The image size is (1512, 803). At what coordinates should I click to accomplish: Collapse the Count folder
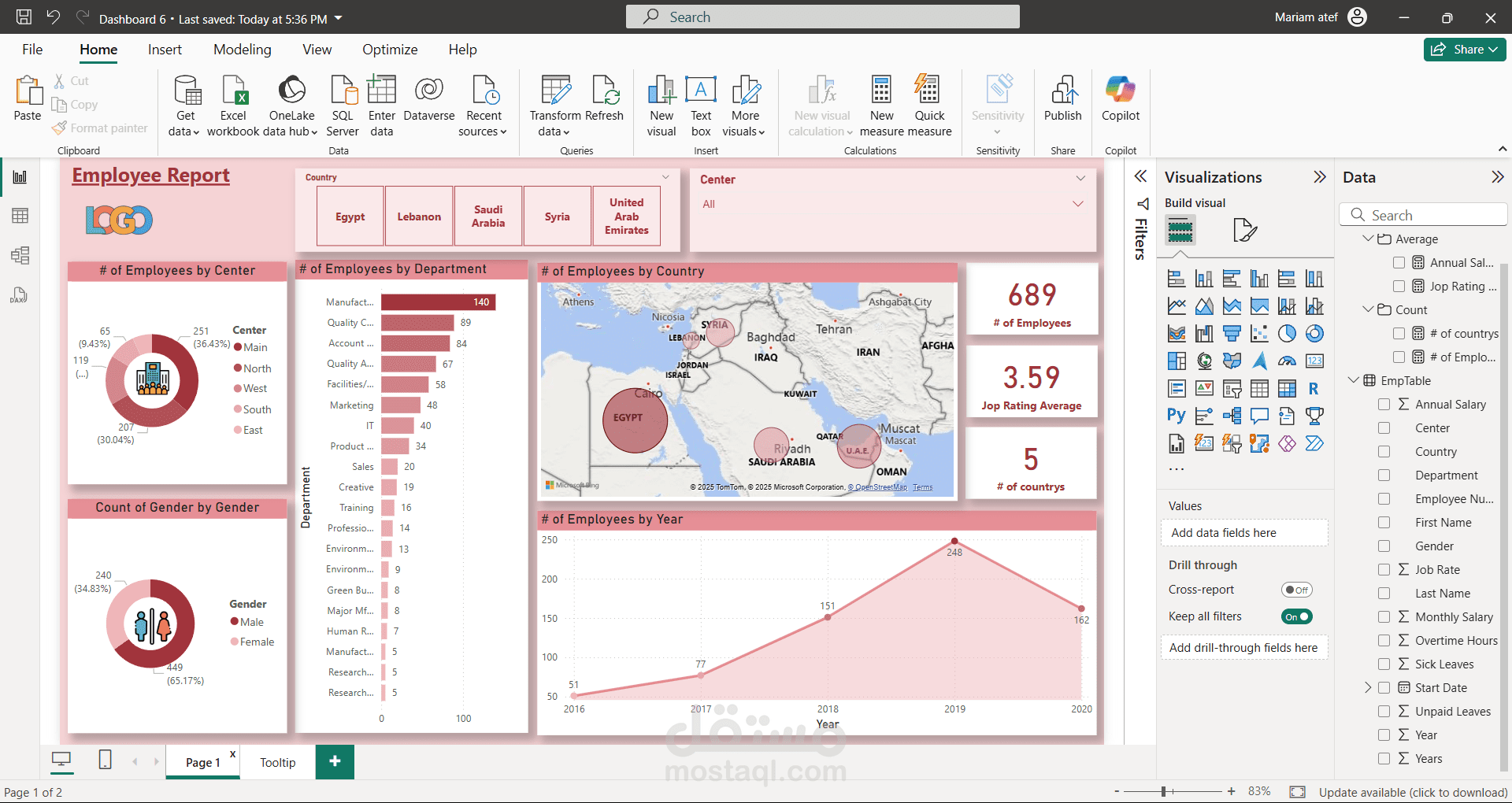[x=1368, y=309]
